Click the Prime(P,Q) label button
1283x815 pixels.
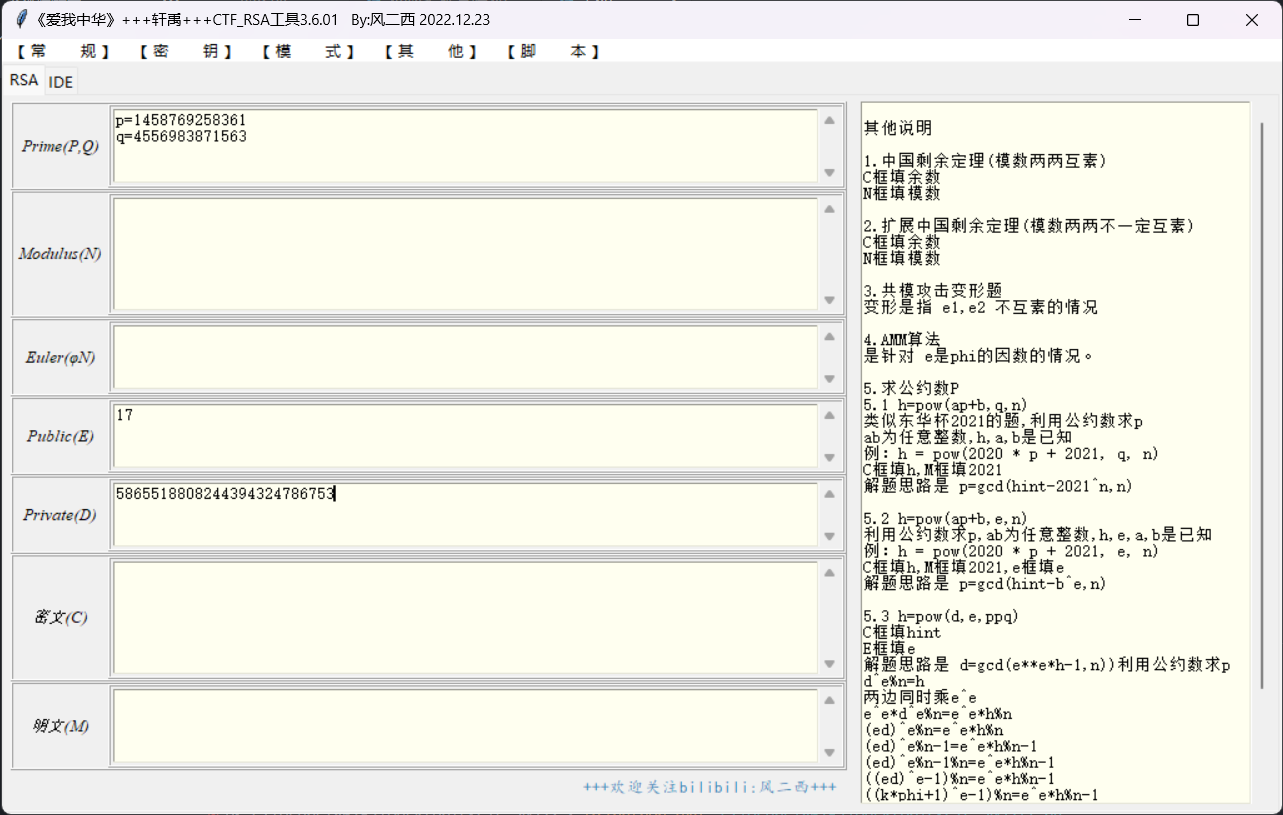60,146
